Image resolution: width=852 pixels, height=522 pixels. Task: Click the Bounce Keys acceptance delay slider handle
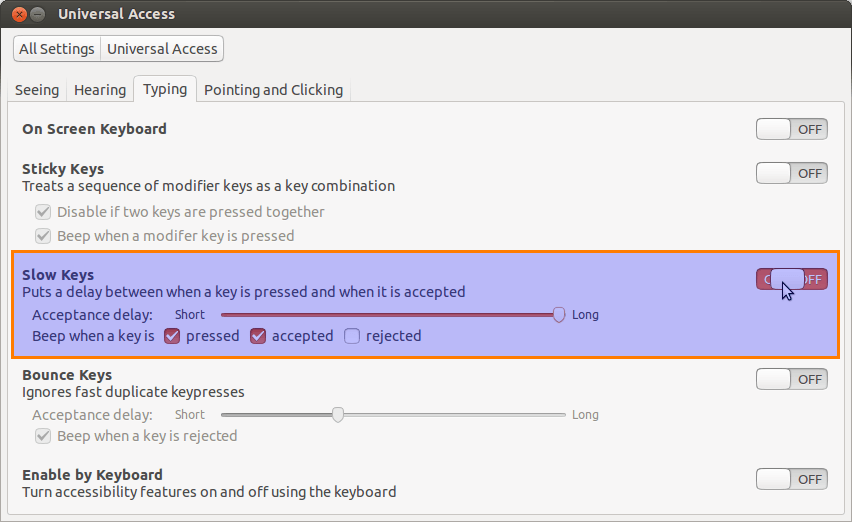tap(338, 414)
